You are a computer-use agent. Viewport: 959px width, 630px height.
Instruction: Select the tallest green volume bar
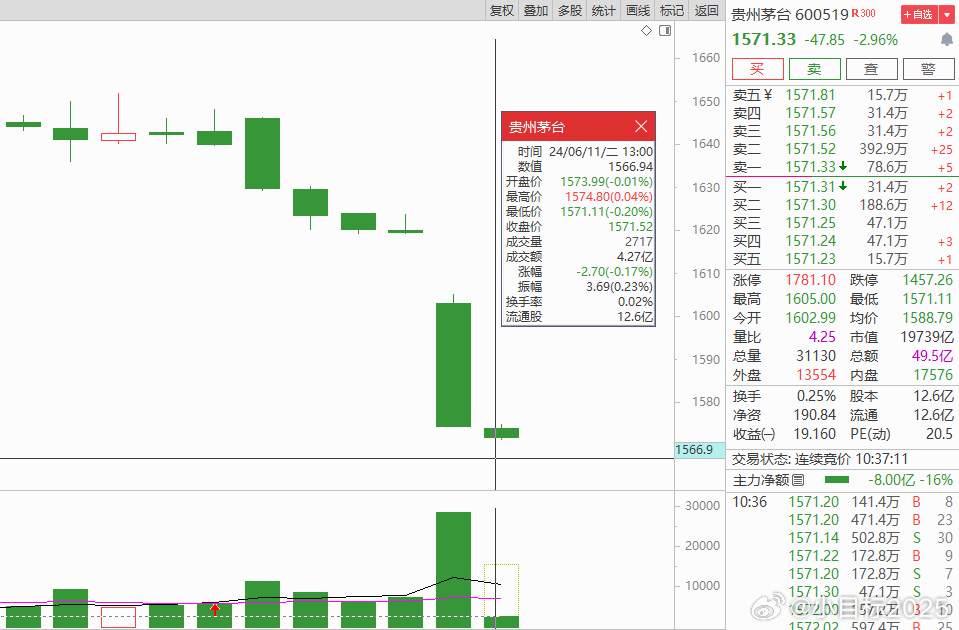point(453,570)
